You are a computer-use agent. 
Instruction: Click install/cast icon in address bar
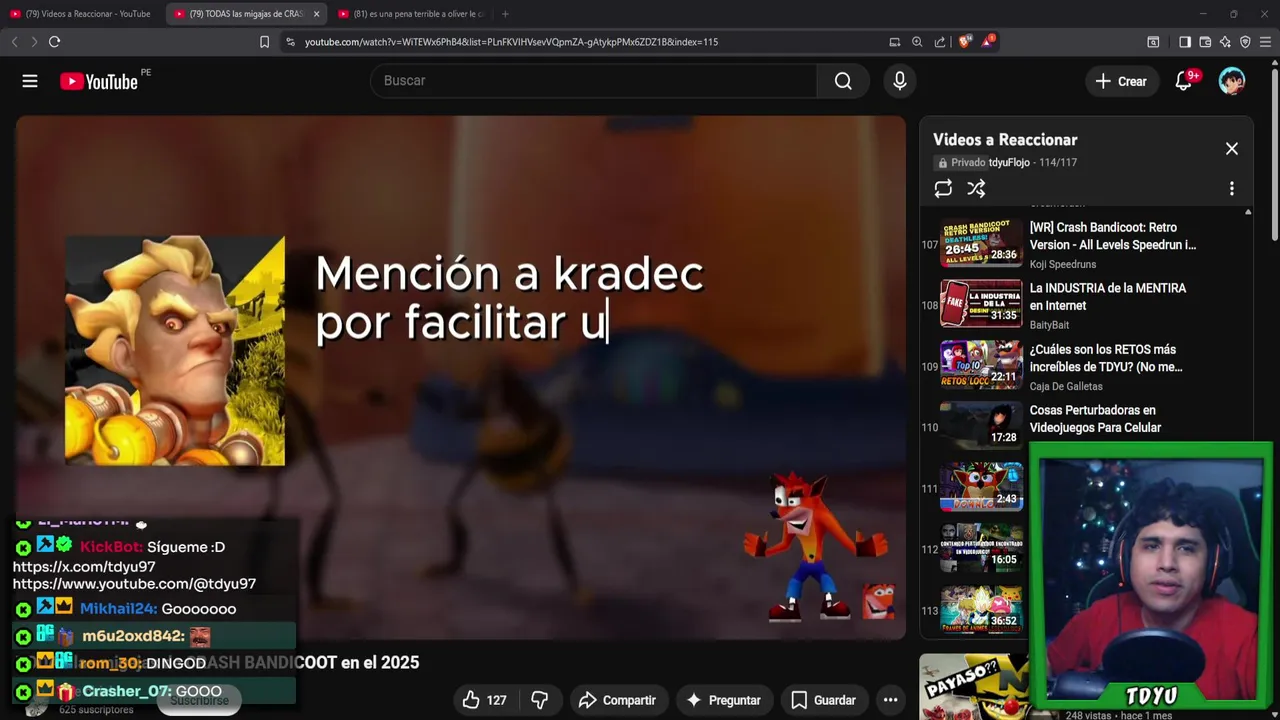click(x=894, y=42)
